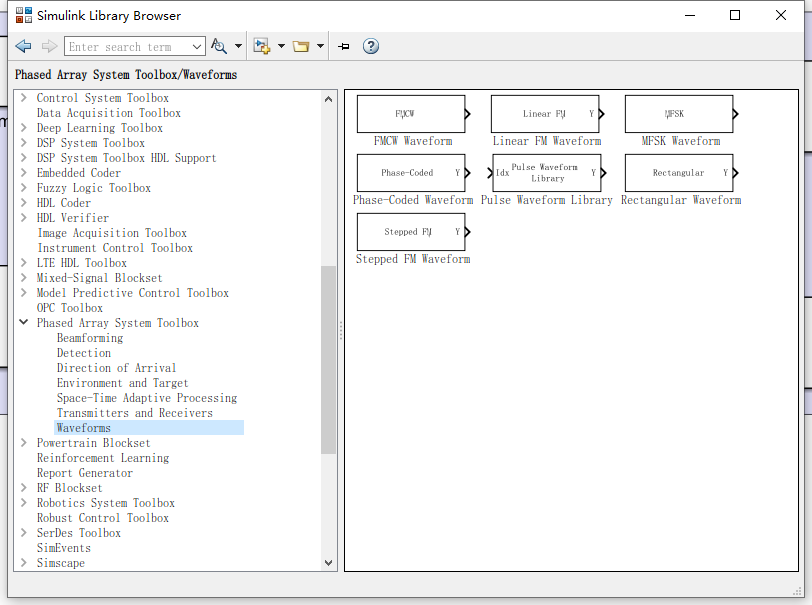Expand the HDL Coder node
The height and width of the screenshot is (605, 812).
click(x=23, y=203)
